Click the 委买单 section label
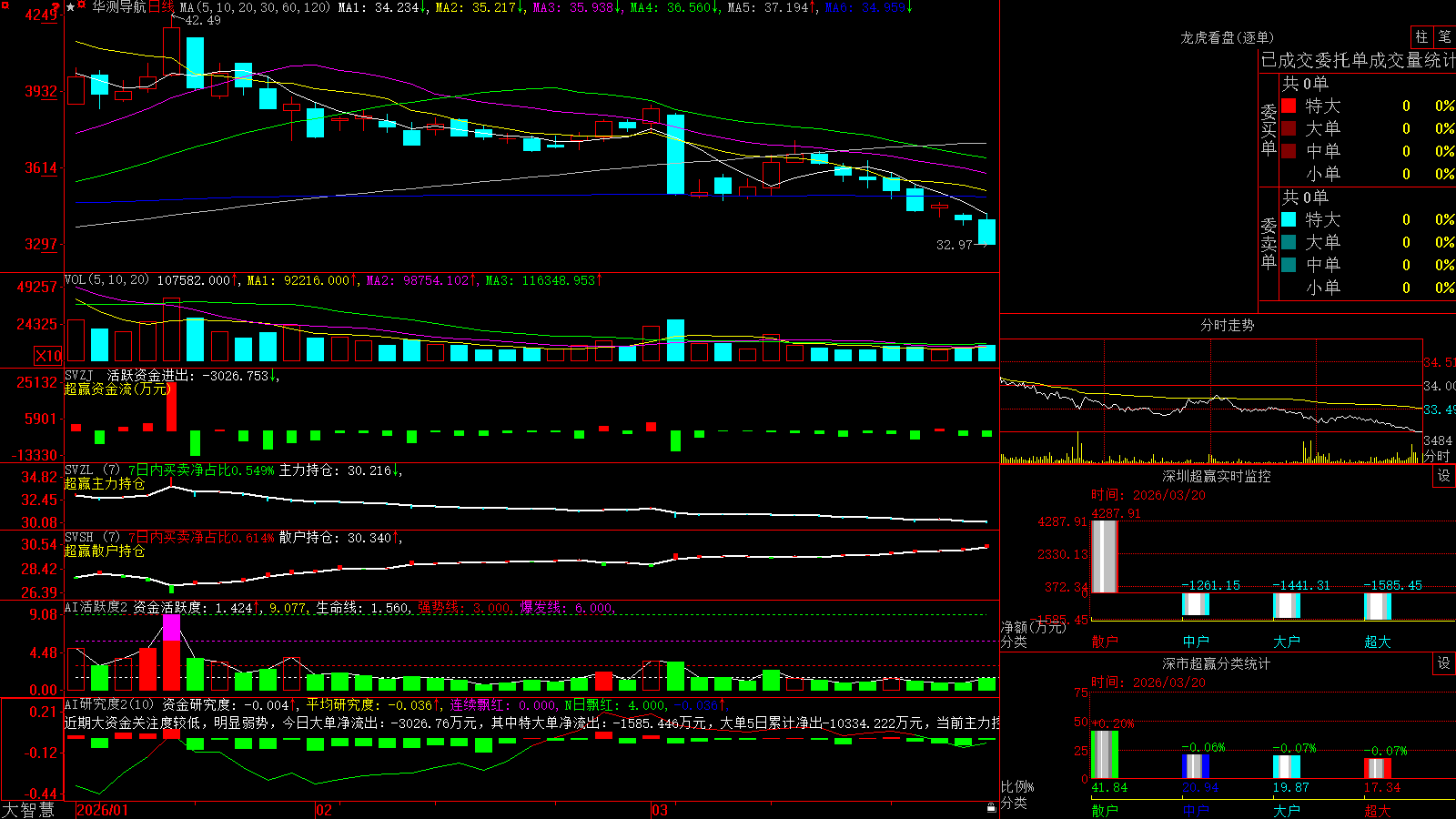1456x819 pixels. (1269, 130)
